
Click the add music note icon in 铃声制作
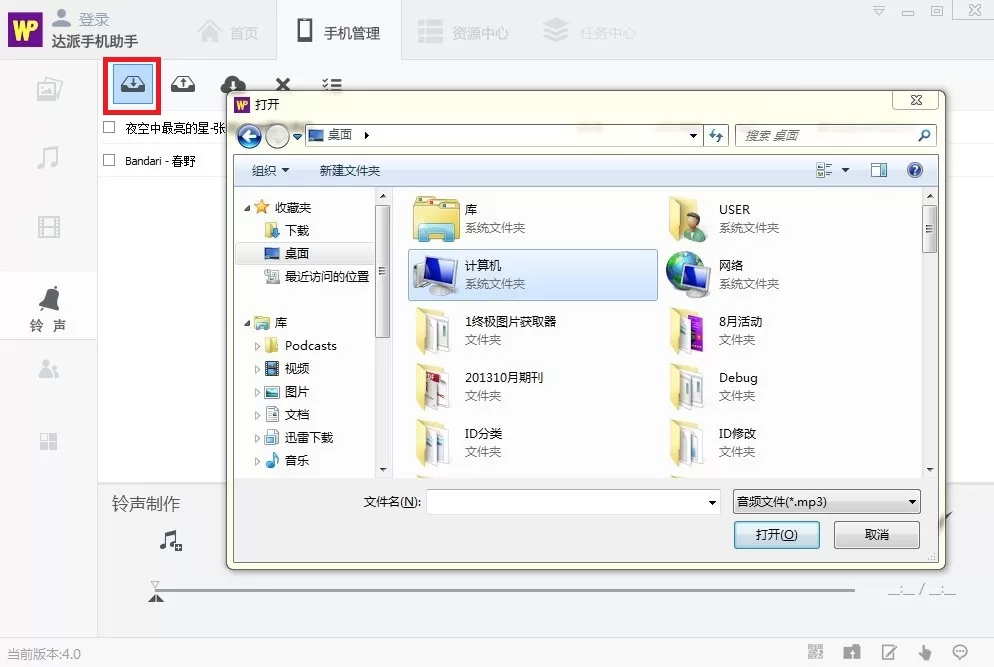171,541
